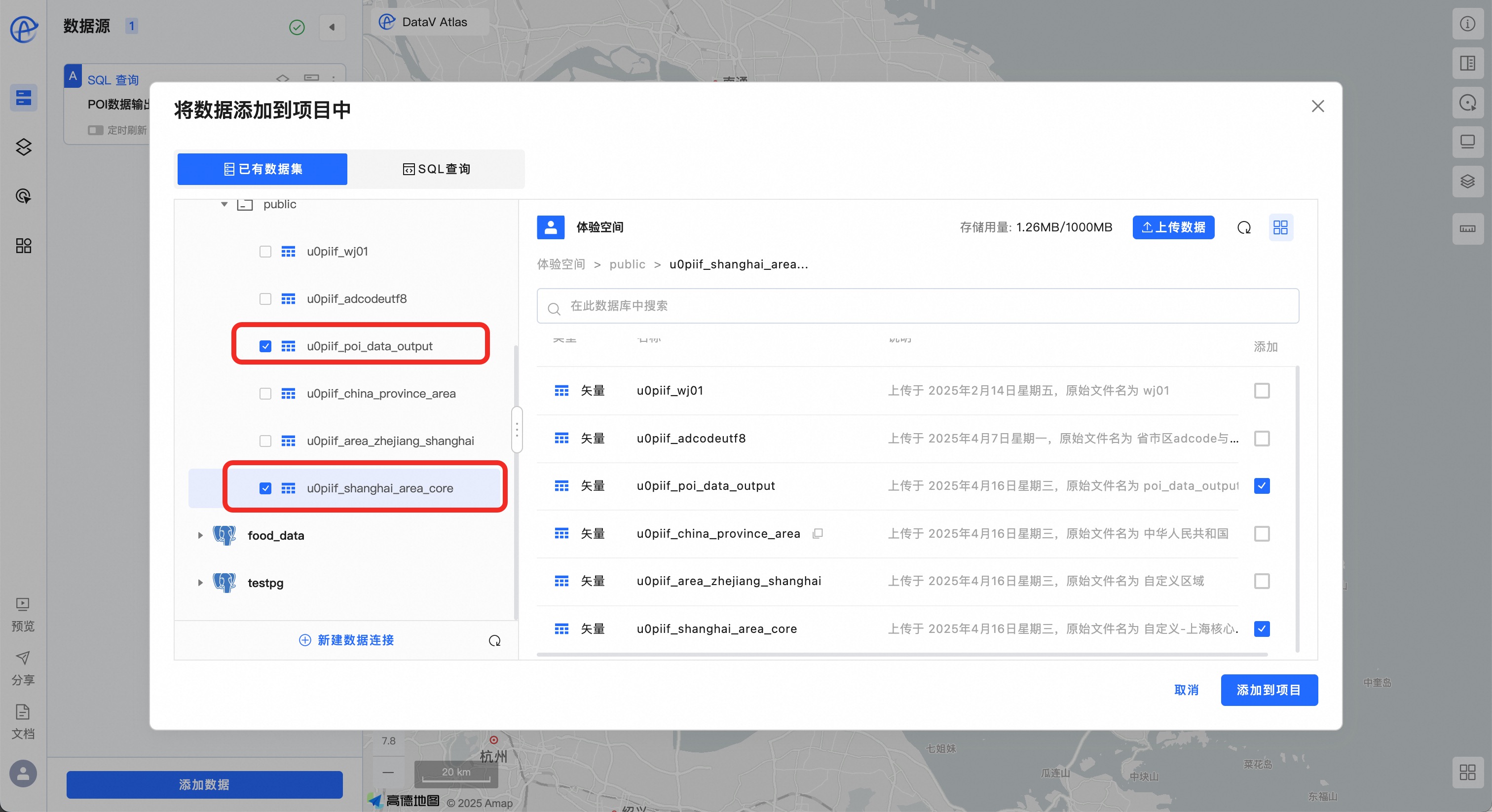Tick u0piif_area_zhejiang_shanghai table row checkbox

[x=1262, y=581]
